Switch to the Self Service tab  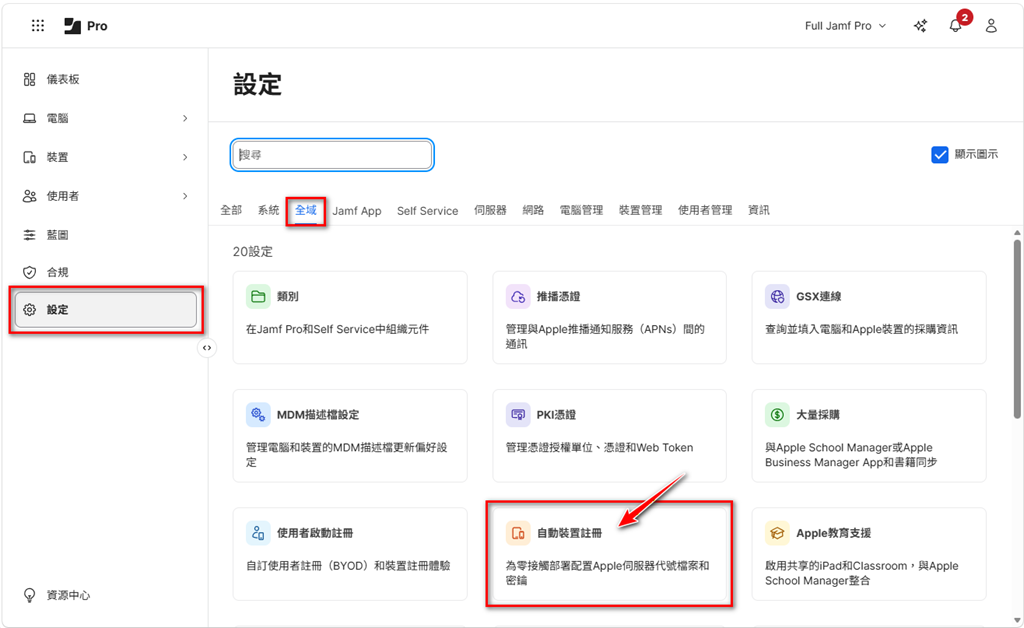tap(427, 211)
